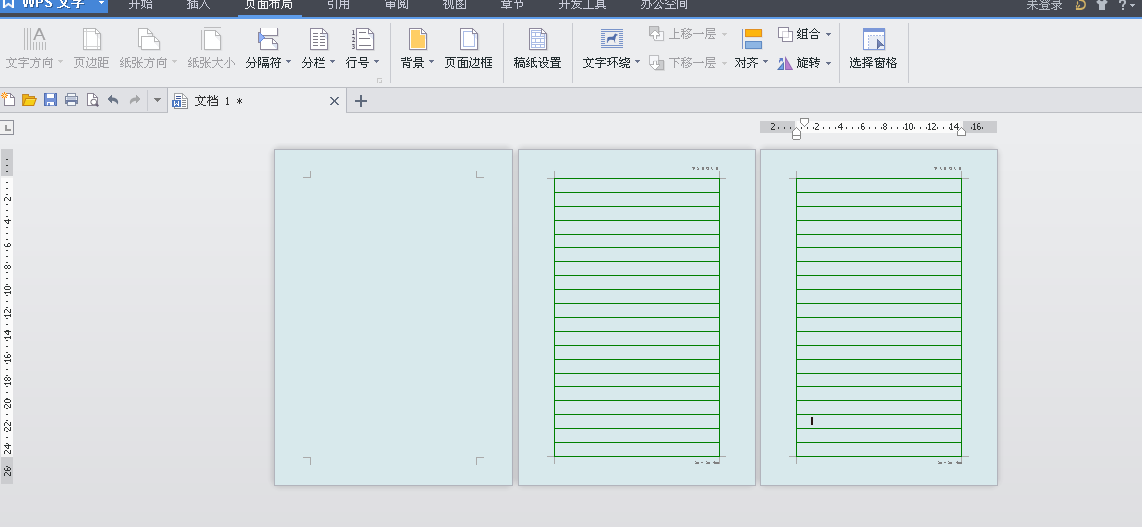Switch to the 章节 chapter tab
Image resolution: width=1142 pixels, height=527 pixels.
pyautogui.click(x=512, y=5)
